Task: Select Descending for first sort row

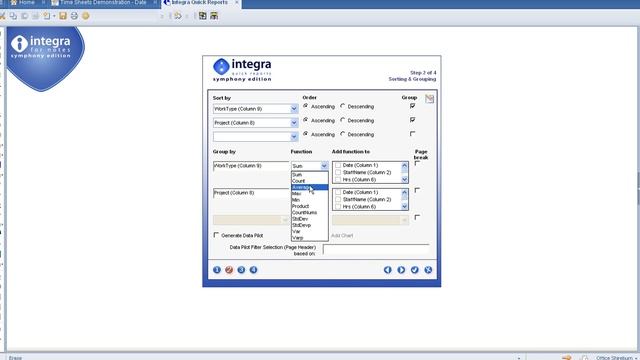Action: (343, 106)
